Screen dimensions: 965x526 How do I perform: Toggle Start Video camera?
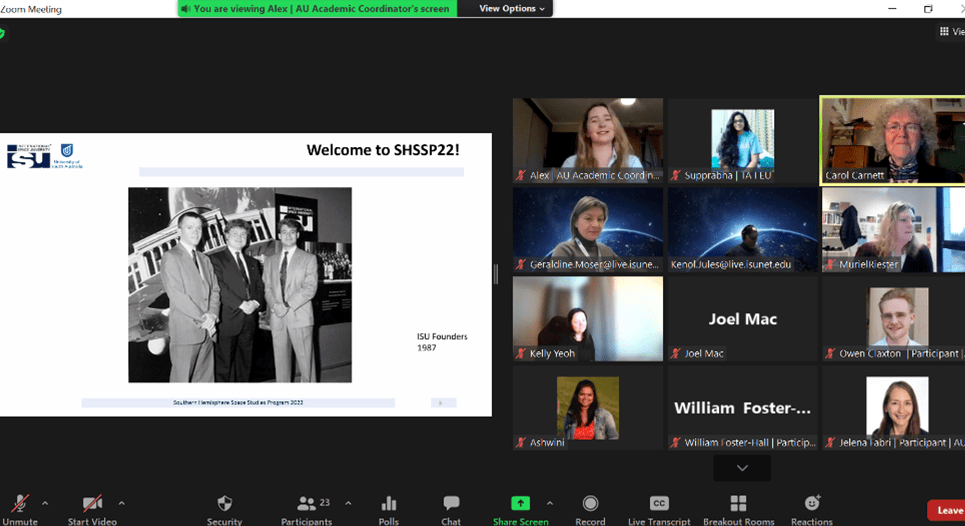coord(92,504)
